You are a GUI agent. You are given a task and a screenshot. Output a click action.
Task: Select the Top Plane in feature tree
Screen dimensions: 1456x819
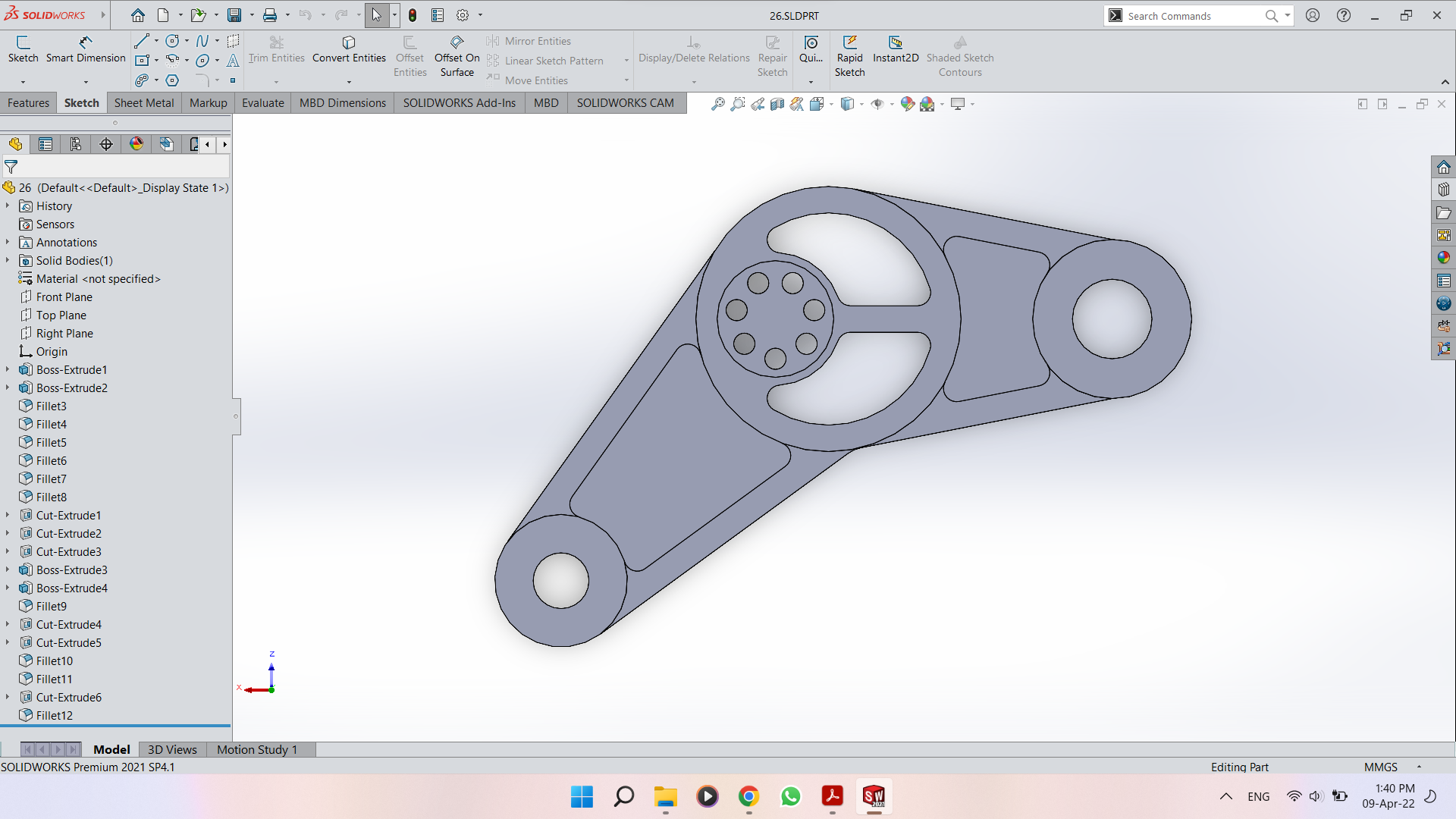pyautogui.click(x=61, y=315)
